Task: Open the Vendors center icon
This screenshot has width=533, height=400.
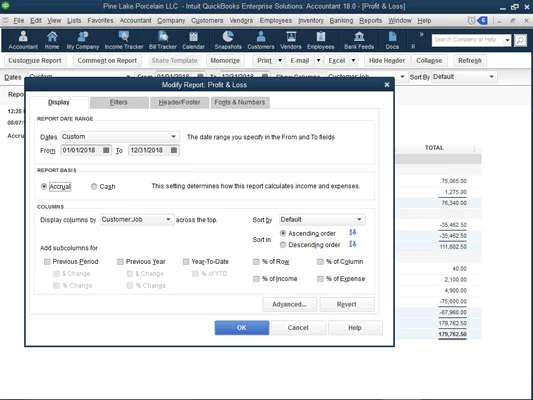Action: pos(291,40)
